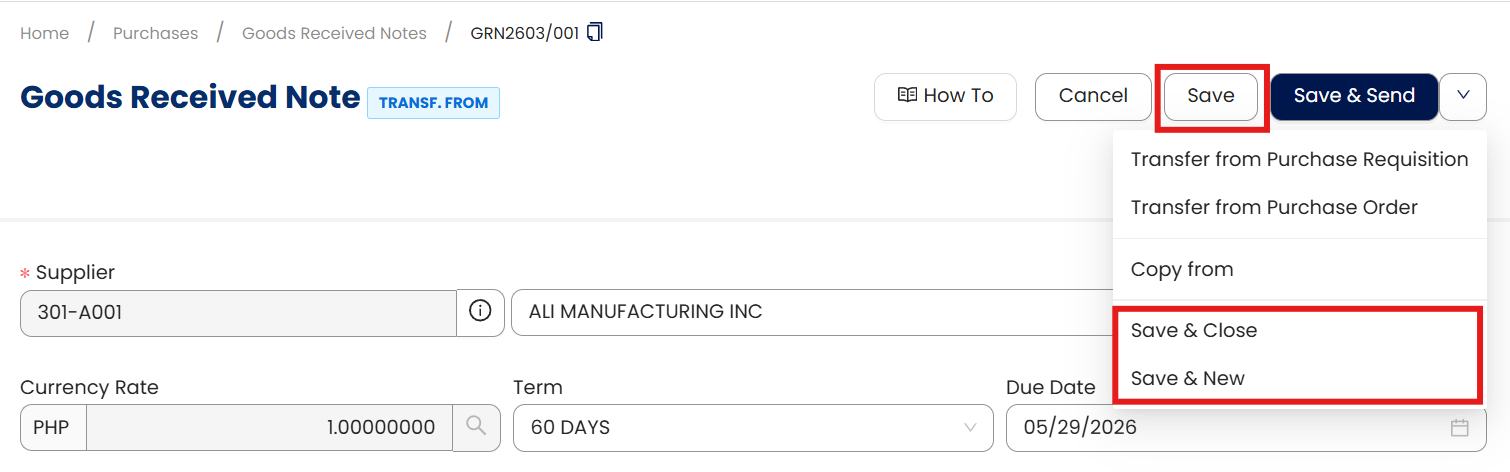Open the How To guide
This screenshot has width=1510, height=472.
pos(945,96)
